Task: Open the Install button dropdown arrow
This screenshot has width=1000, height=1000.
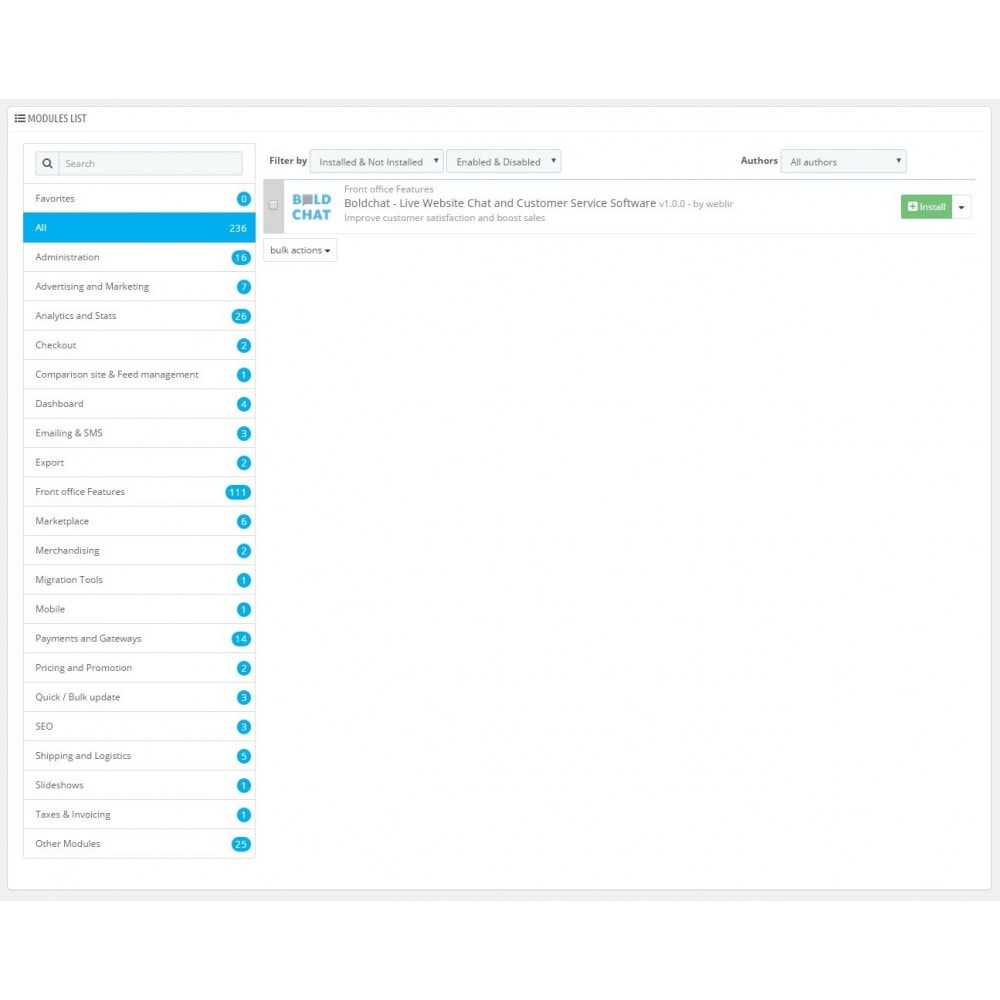Action: click(x=961, y=207)
